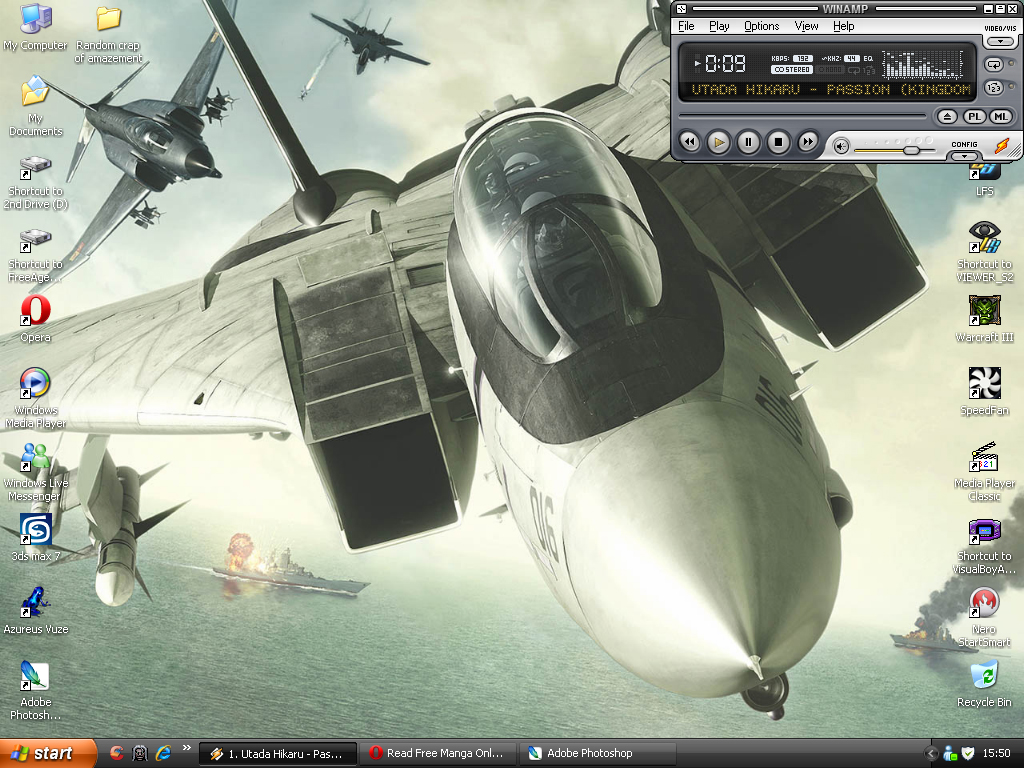Select the Shortcut to FreeAge desktop icon
The height and width of the screenshot is (768, 1024).
click(35, 256)
